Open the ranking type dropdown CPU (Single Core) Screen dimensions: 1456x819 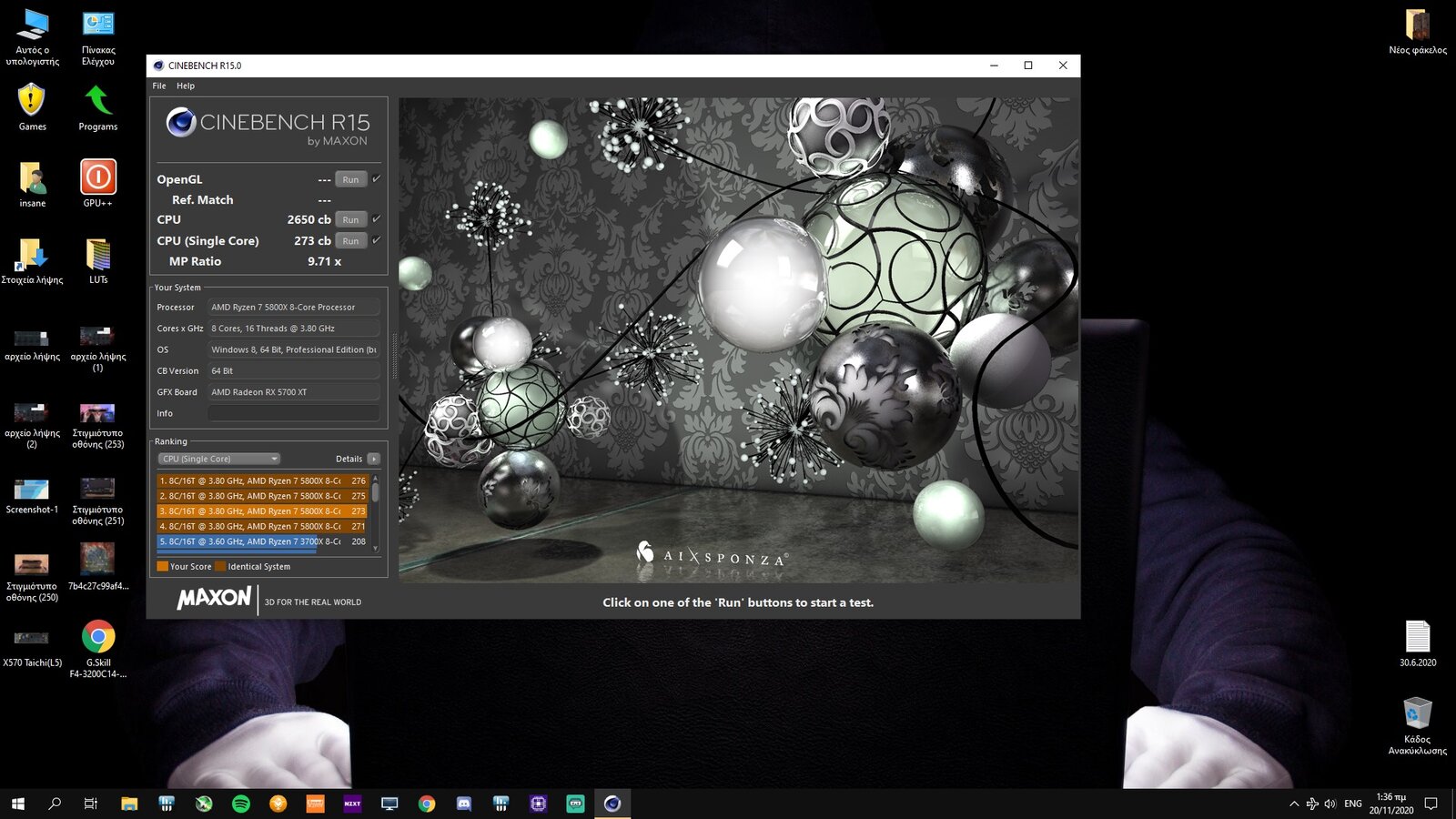coord(218,459)
